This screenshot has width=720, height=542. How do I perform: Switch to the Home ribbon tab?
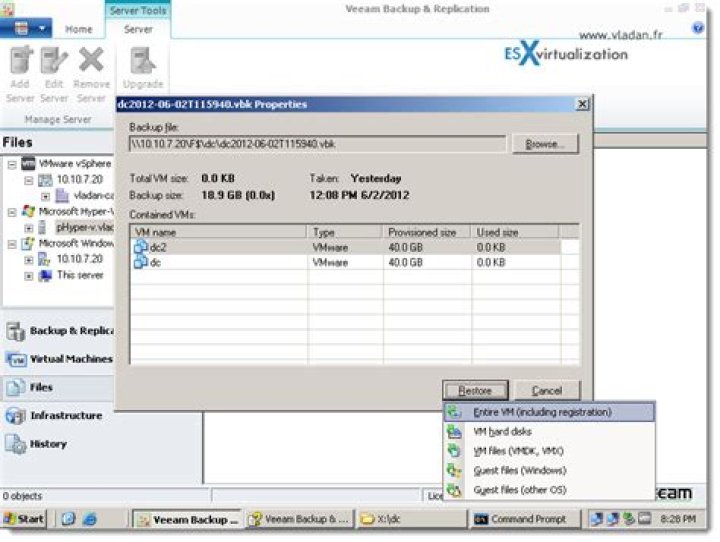tap(79, 30)
